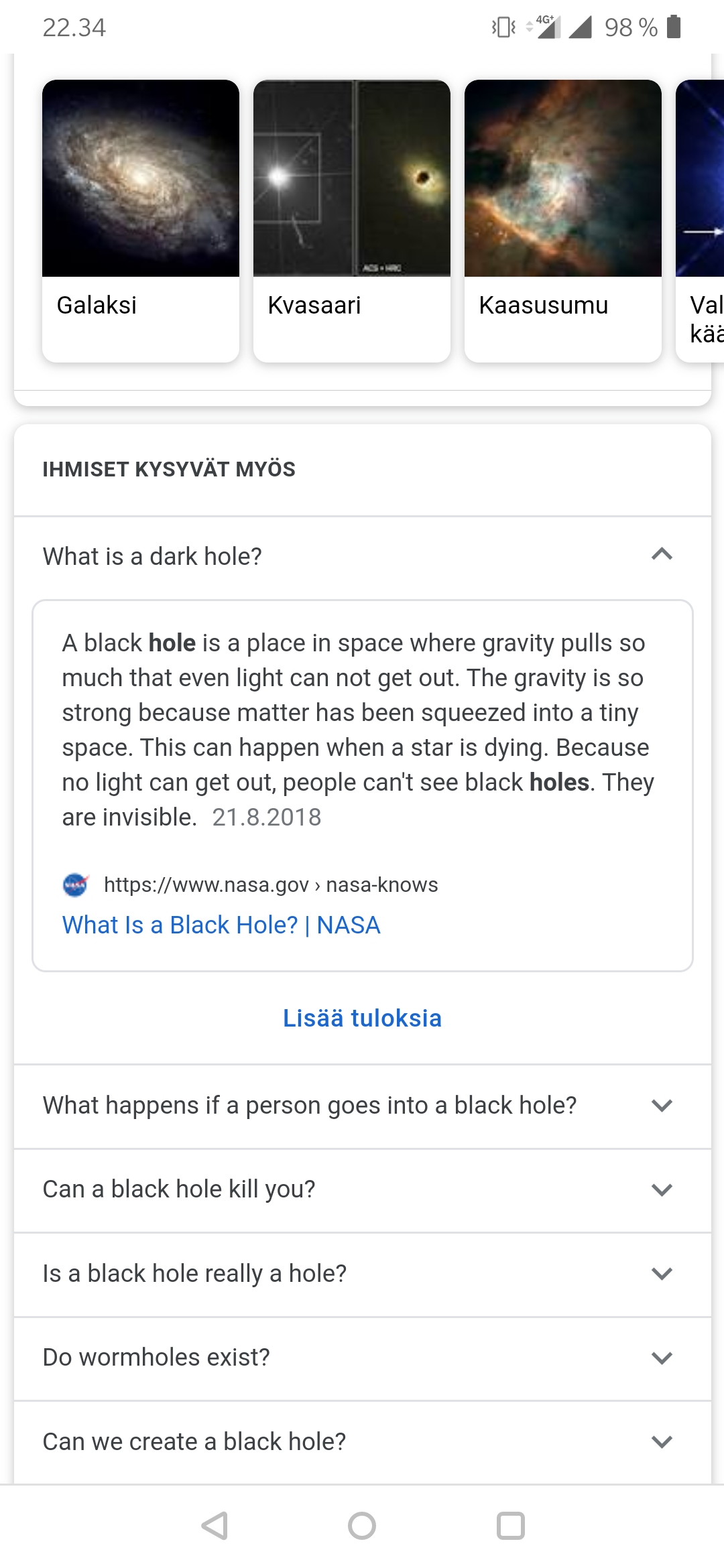Expand 'Is a black hole really a hole?'

point(362,1273)
